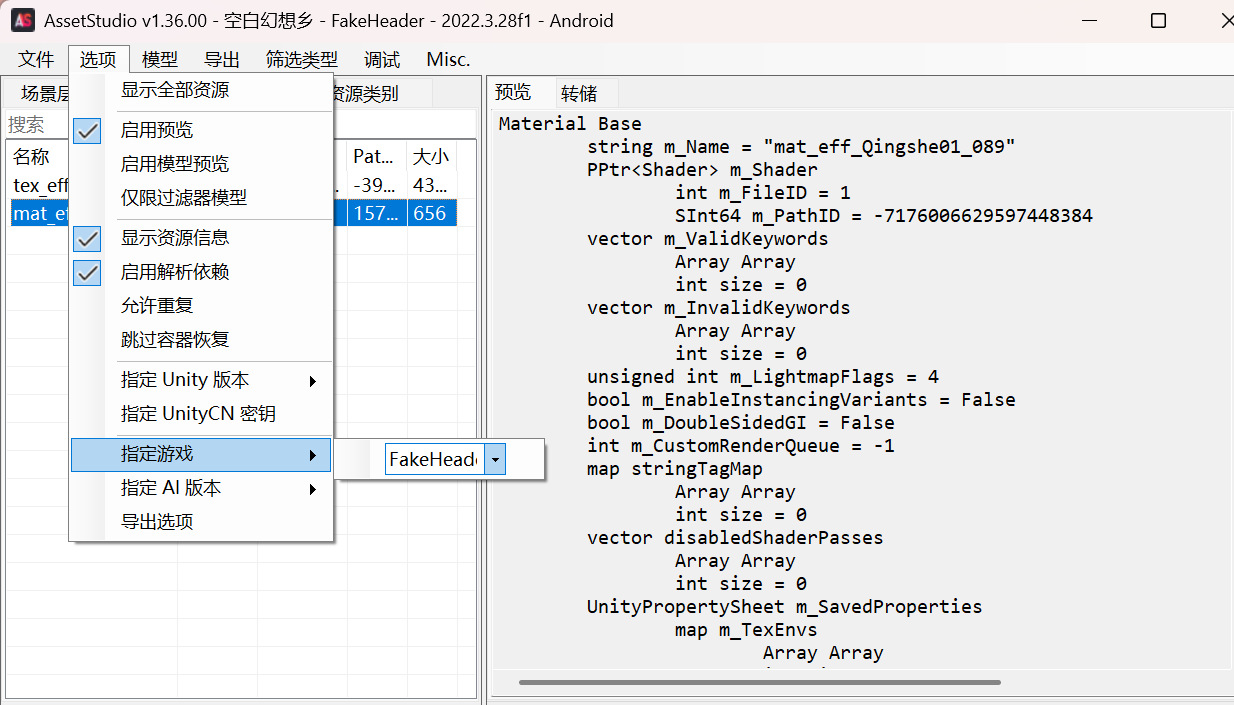This screenshot has height=705, width=1234.
Task: Open 导出选项 from the menu
Action: click(x=200, y=522)
